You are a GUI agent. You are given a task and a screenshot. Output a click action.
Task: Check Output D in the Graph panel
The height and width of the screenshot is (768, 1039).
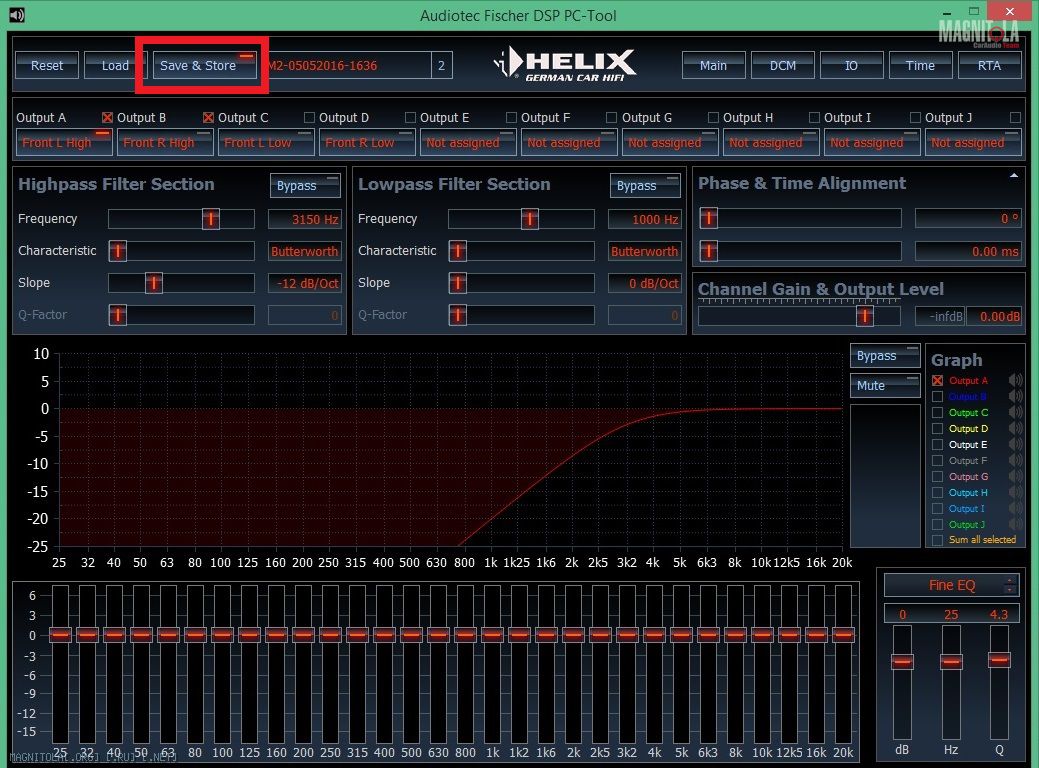[x=937, y=428]
